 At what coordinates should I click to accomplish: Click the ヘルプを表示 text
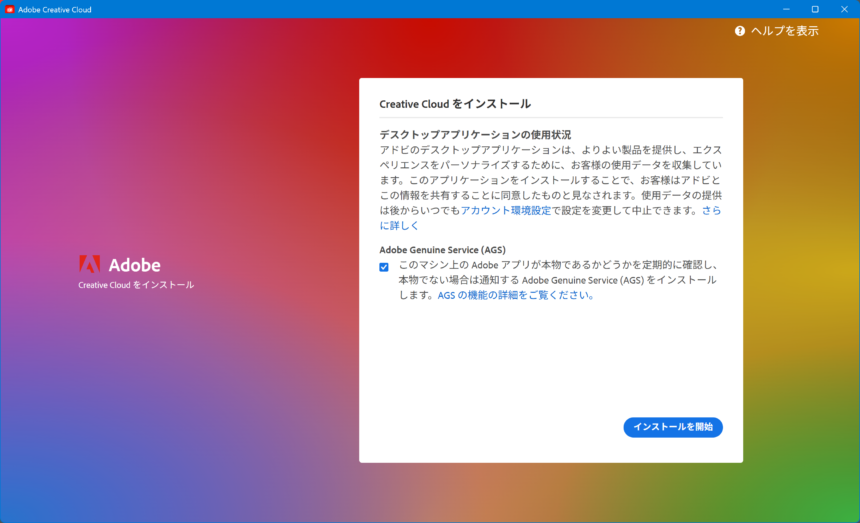[785, 31]
